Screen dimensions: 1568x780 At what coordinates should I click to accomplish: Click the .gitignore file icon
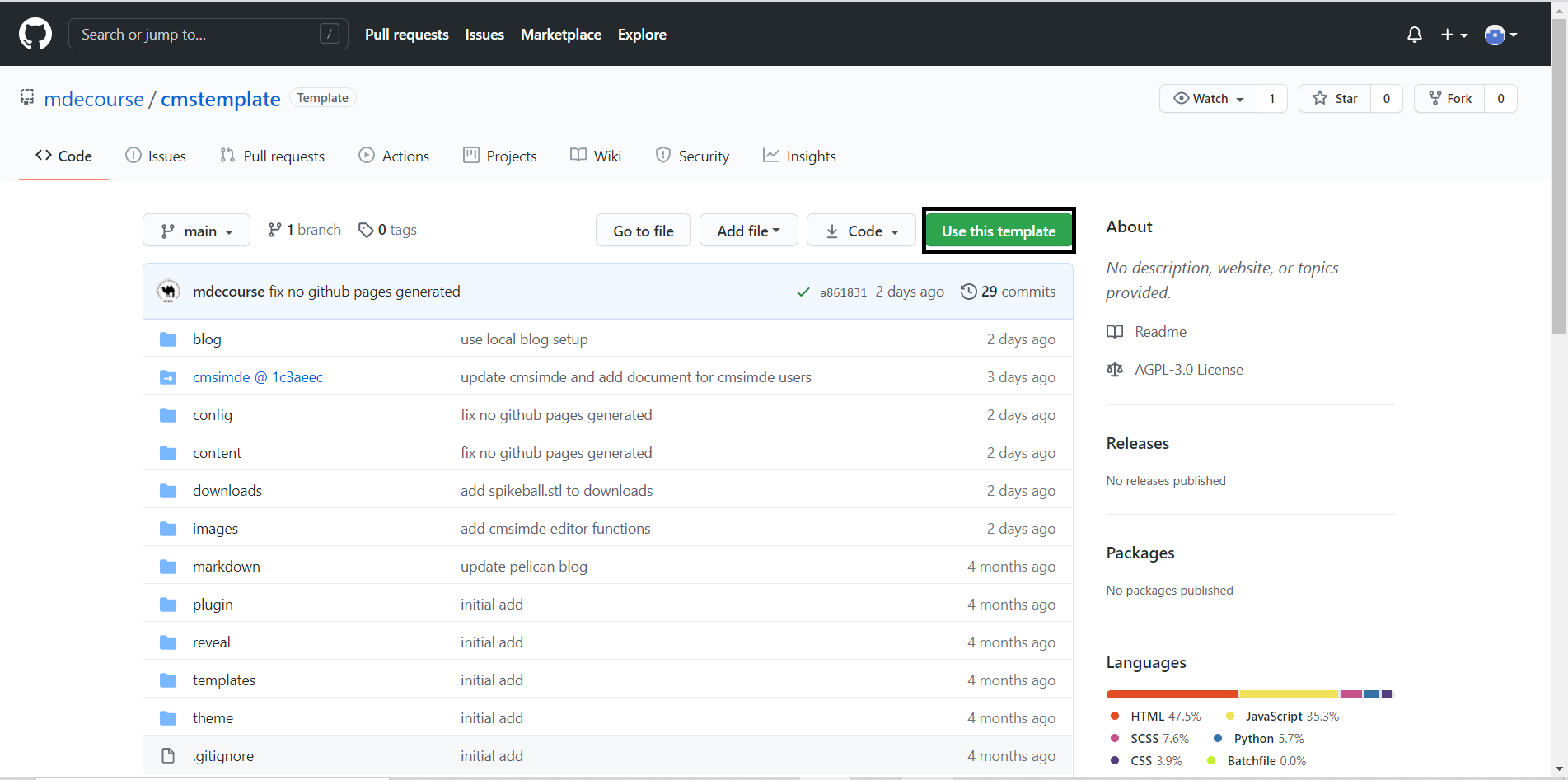pos(168,756)
